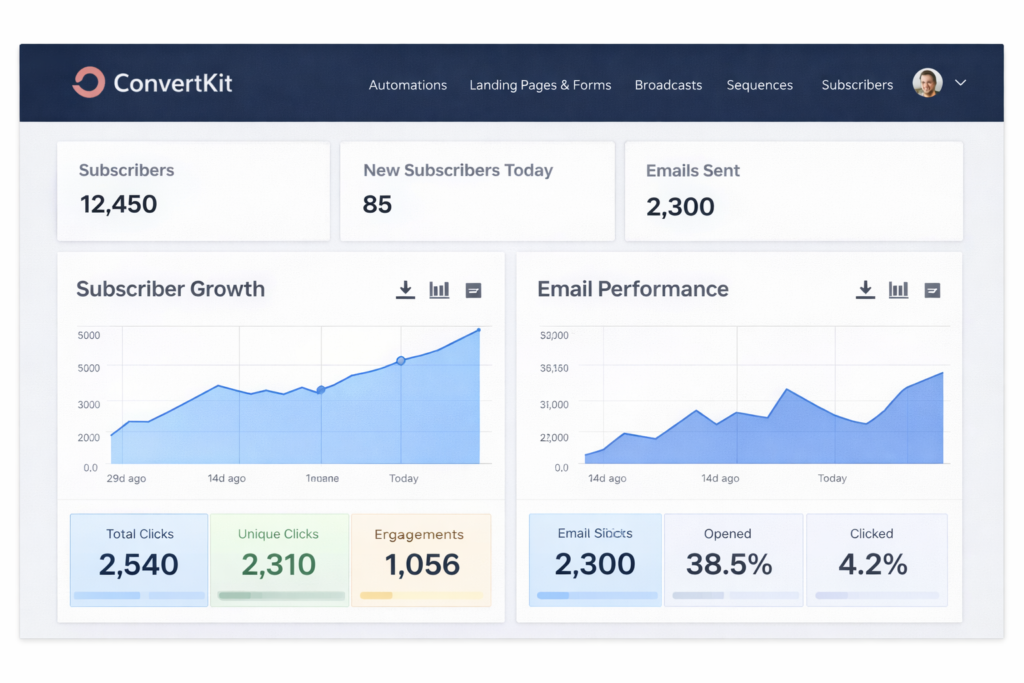Click the send icon on Email Performance card

click(x=932, y=290)
